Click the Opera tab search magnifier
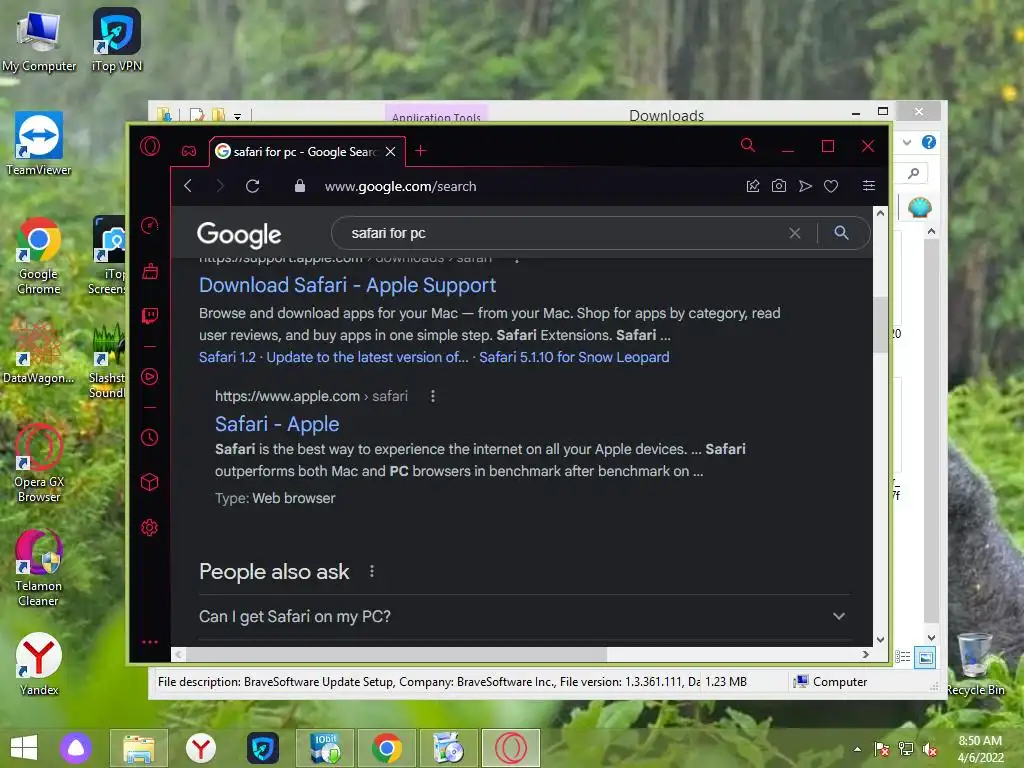This screenshot has height=768, width=1024. pos(748,145)
